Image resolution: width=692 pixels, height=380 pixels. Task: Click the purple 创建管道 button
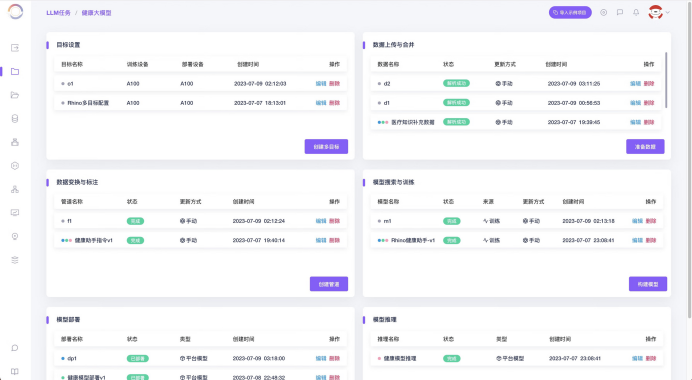point(329,284)
